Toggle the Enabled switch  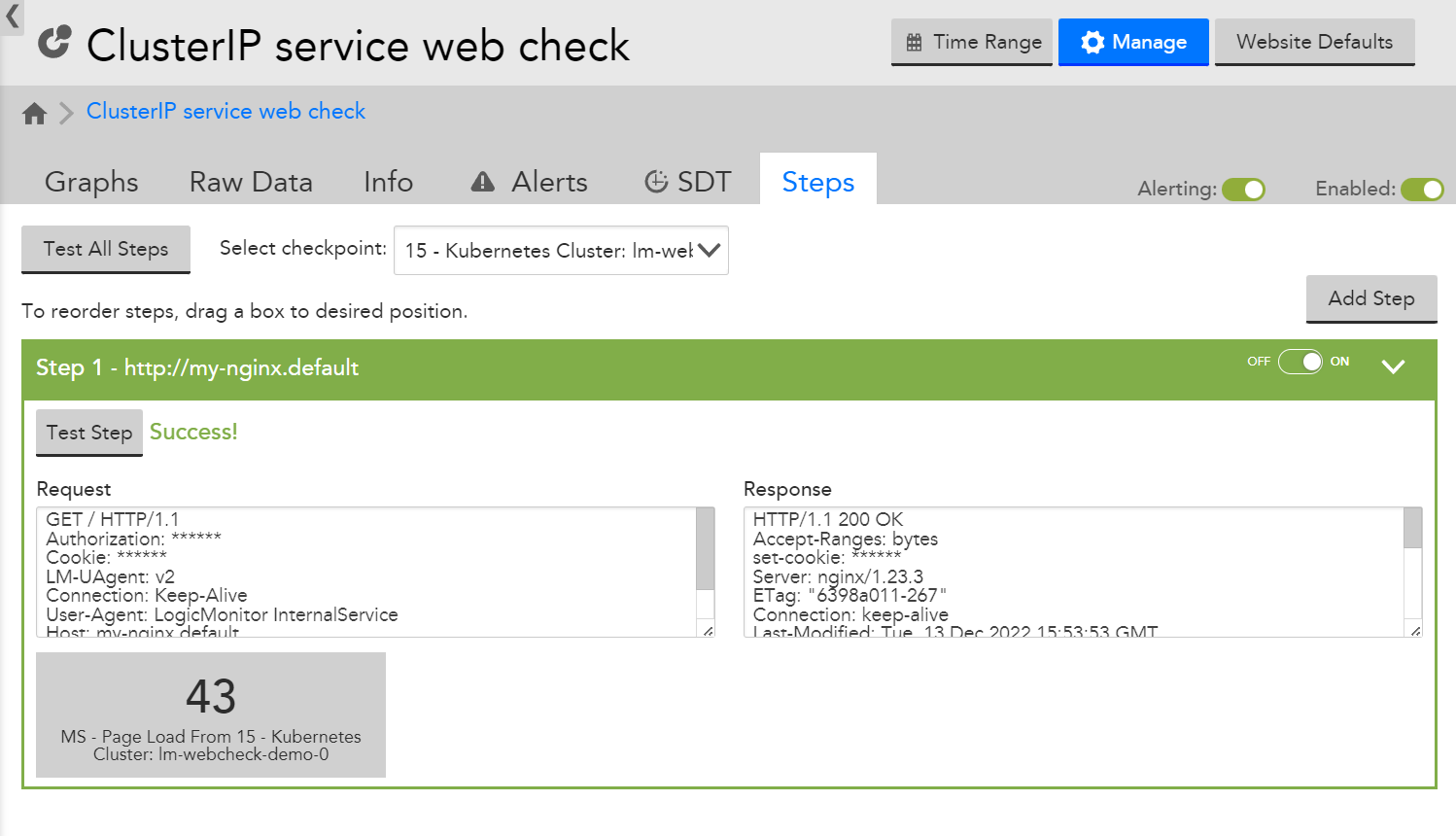coord(1422,190)
